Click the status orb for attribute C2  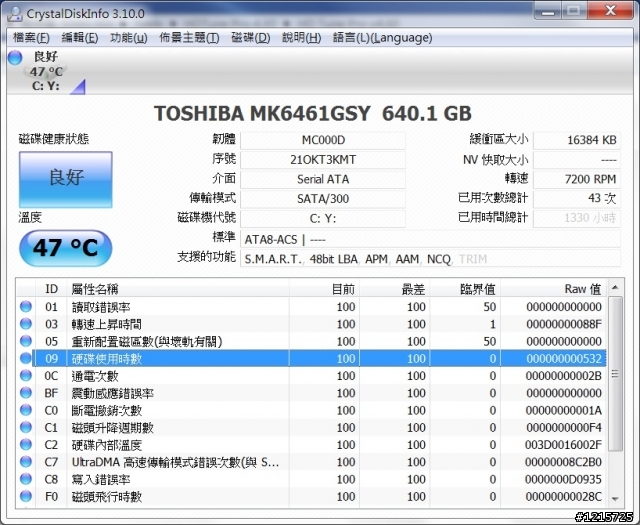(x=26, y=445)
